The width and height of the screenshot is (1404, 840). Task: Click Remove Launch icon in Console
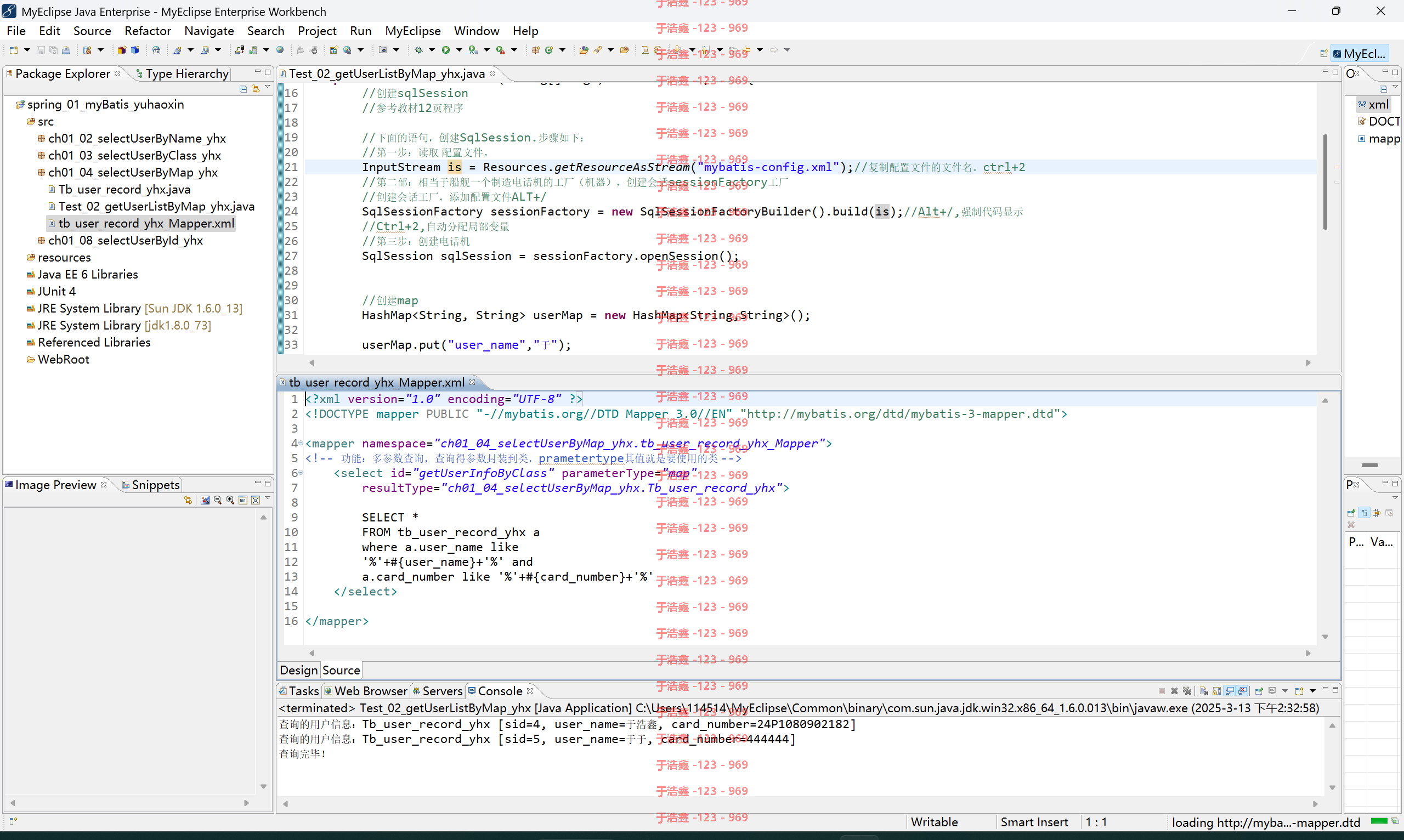click(1174, 691)
